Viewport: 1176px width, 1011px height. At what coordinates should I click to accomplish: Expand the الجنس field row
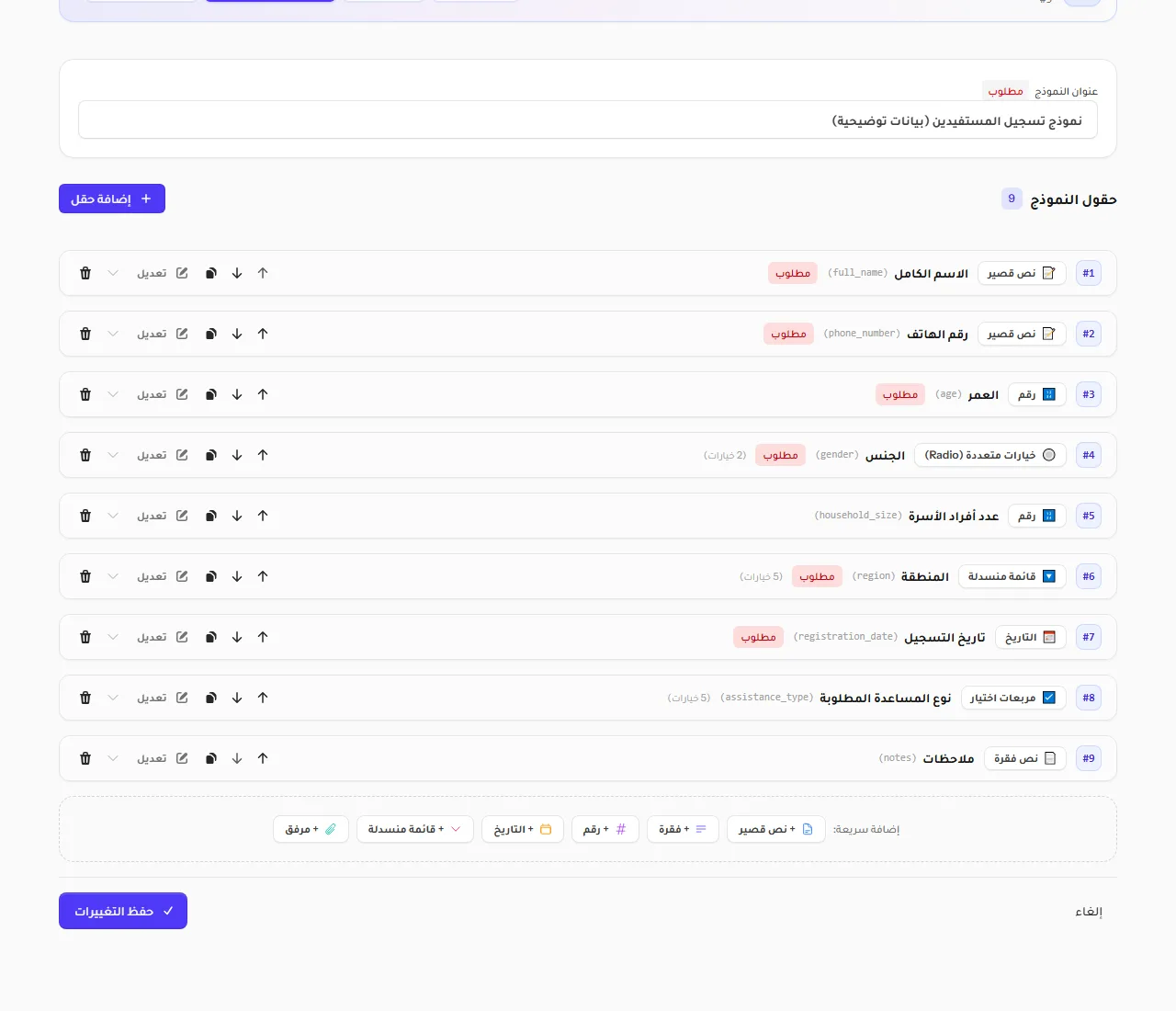[113, 455]
